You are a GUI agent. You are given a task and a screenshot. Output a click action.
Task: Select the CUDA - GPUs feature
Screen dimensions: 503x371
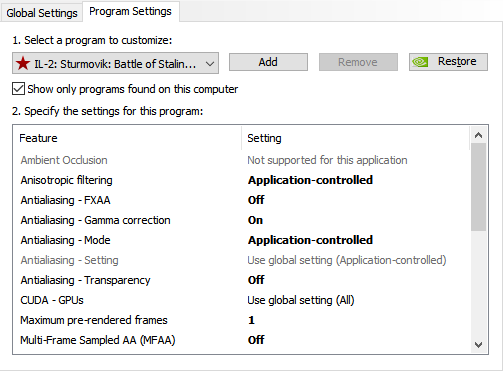click(x=52, y=300)
